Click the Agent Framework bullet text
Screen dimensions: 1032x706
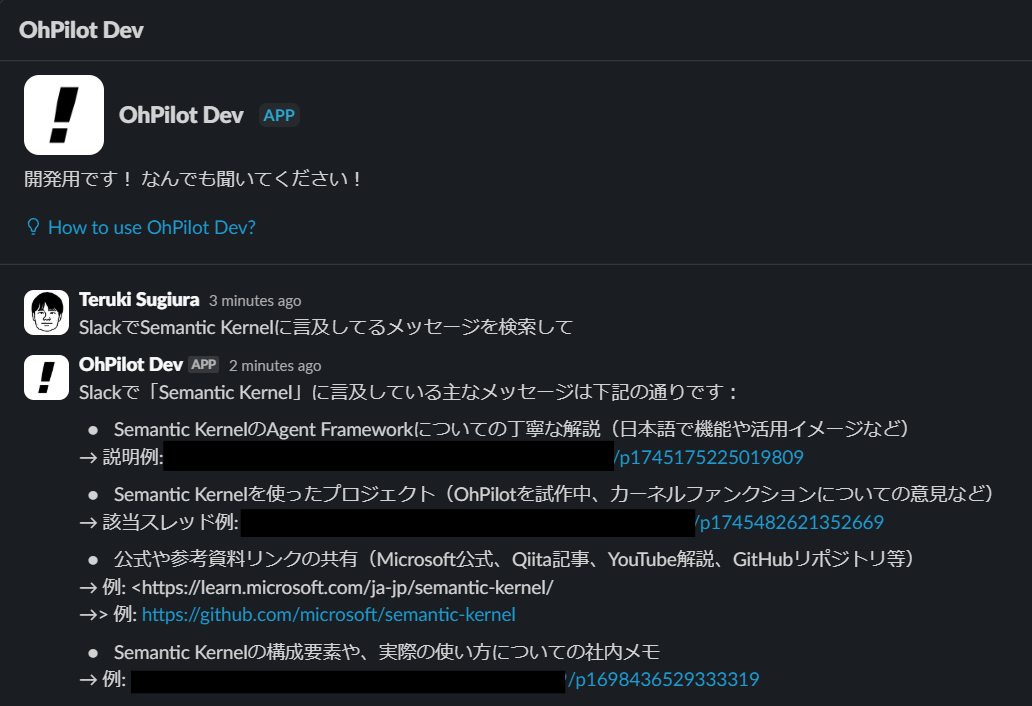pyautogui.click(x=511, y=429)
